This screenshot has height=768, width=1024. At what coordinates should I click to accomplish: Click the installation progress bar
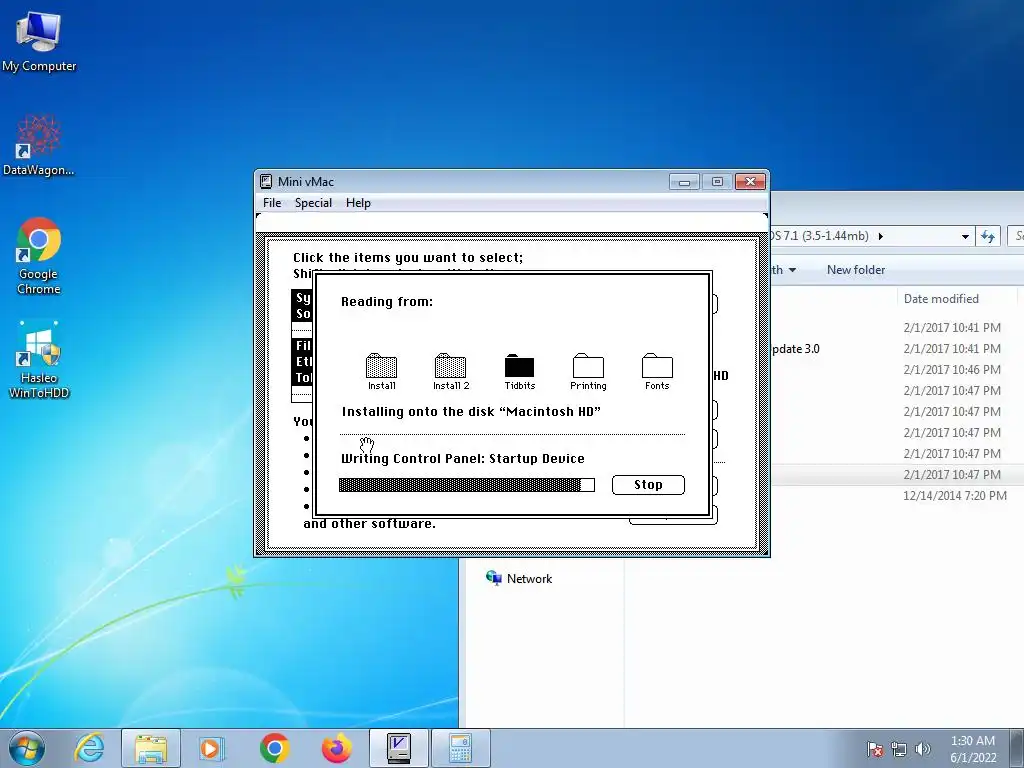tap(466, 485)
